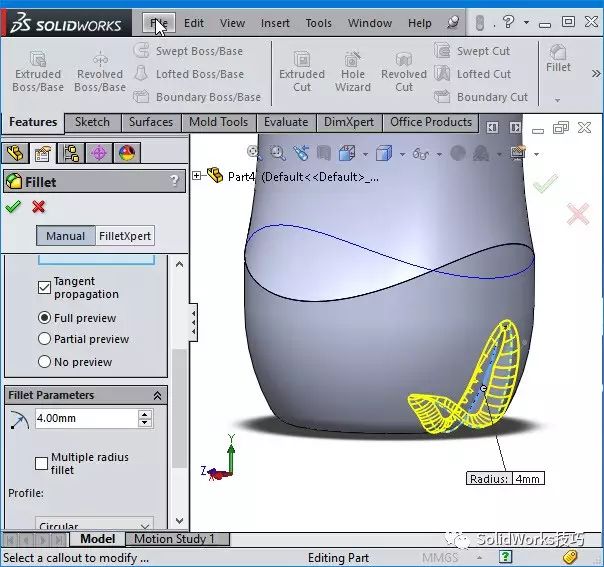Switch to the PropertyManager tab icon
Viewport: 604px width, 567px height.
click(x=43, y=153)
